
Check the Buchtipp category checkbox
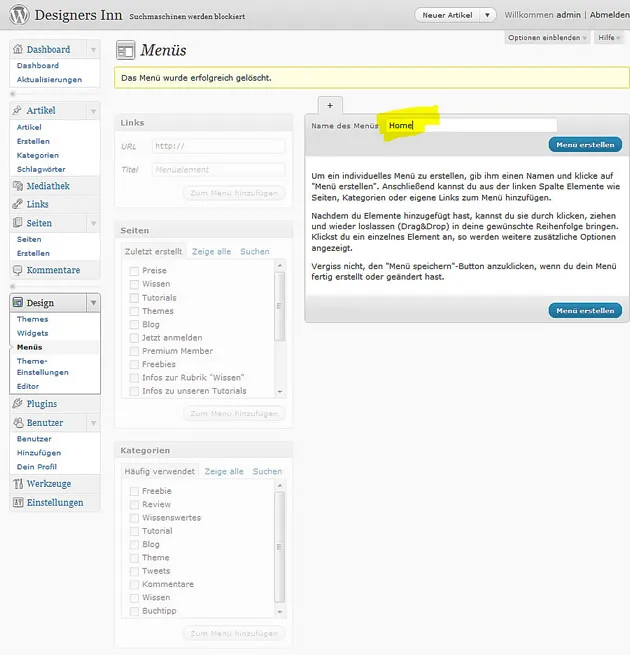point(134,611)
